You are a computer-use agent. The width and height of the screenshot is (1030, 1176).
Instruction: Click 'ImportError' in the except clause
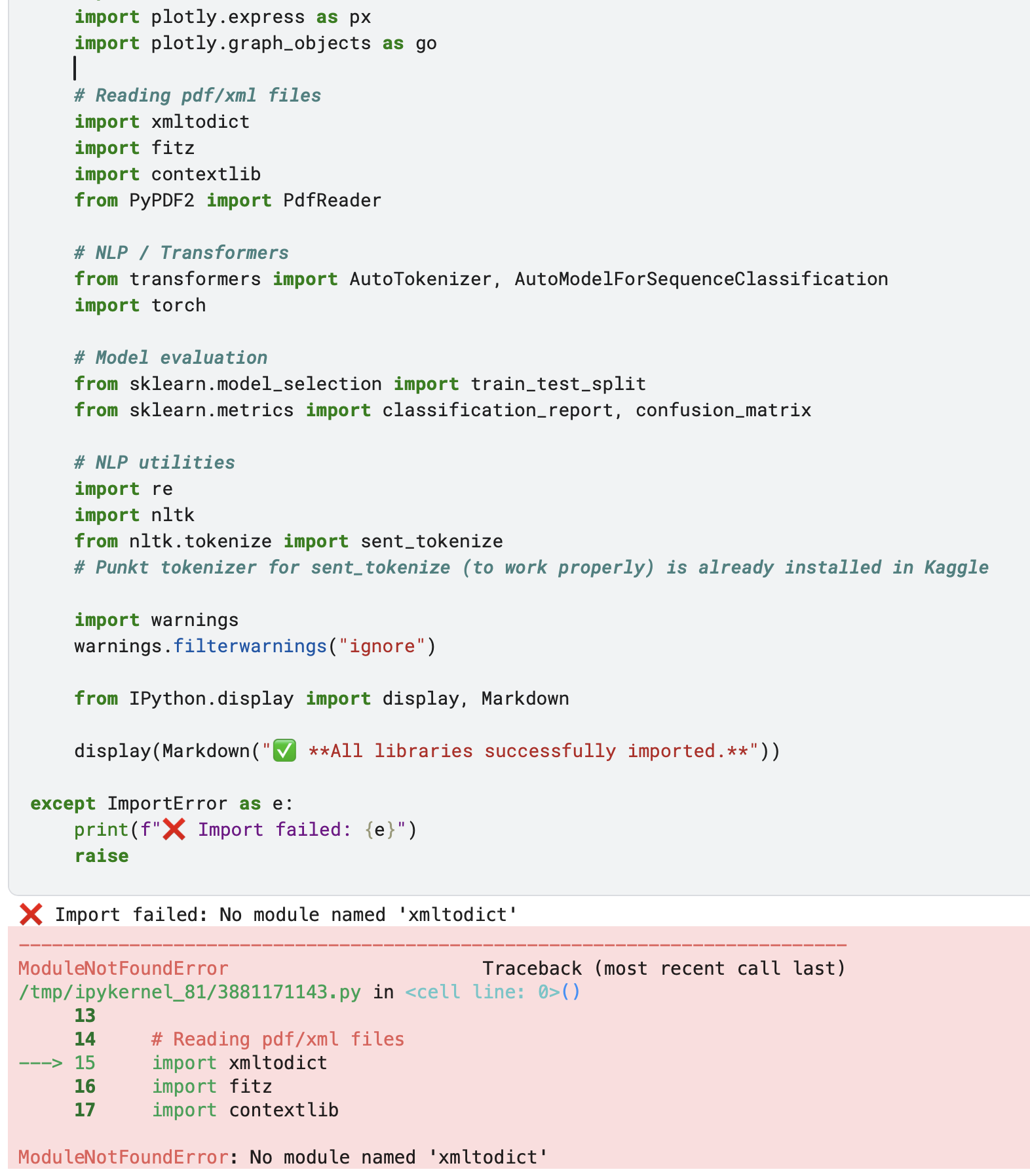point(167,803)
